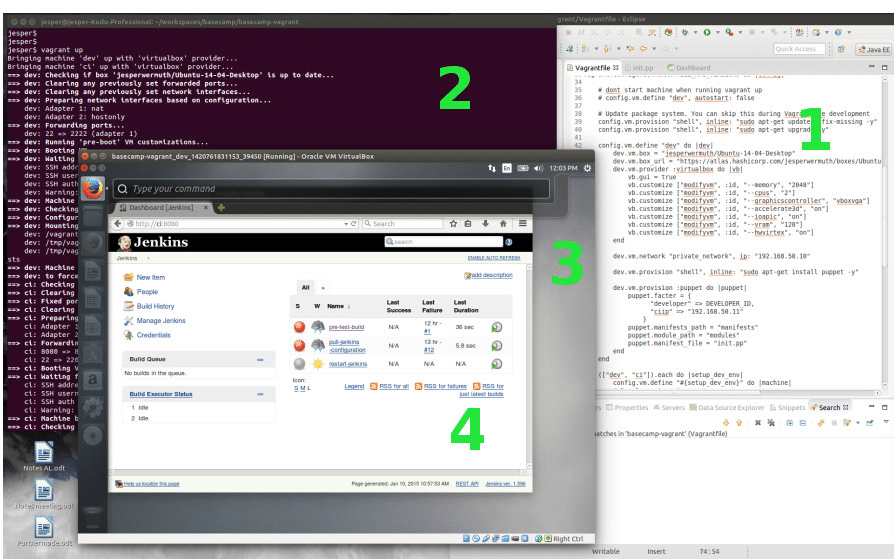Click the Firefox back arrow button
Screen dimensions: 894x559
coord(117,224)
